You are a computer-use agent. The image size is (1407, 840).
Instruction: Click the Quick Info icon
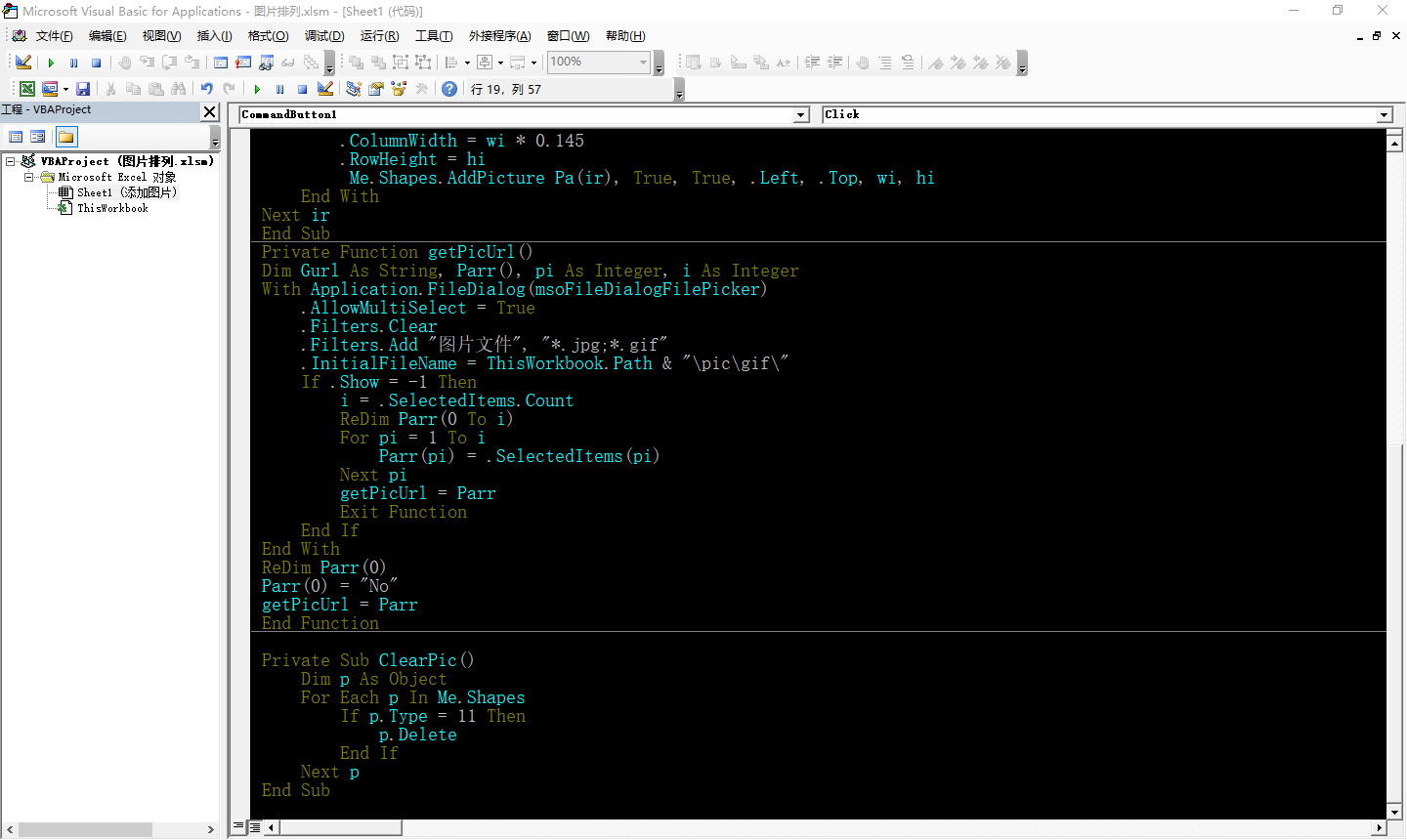pos(739,63)
